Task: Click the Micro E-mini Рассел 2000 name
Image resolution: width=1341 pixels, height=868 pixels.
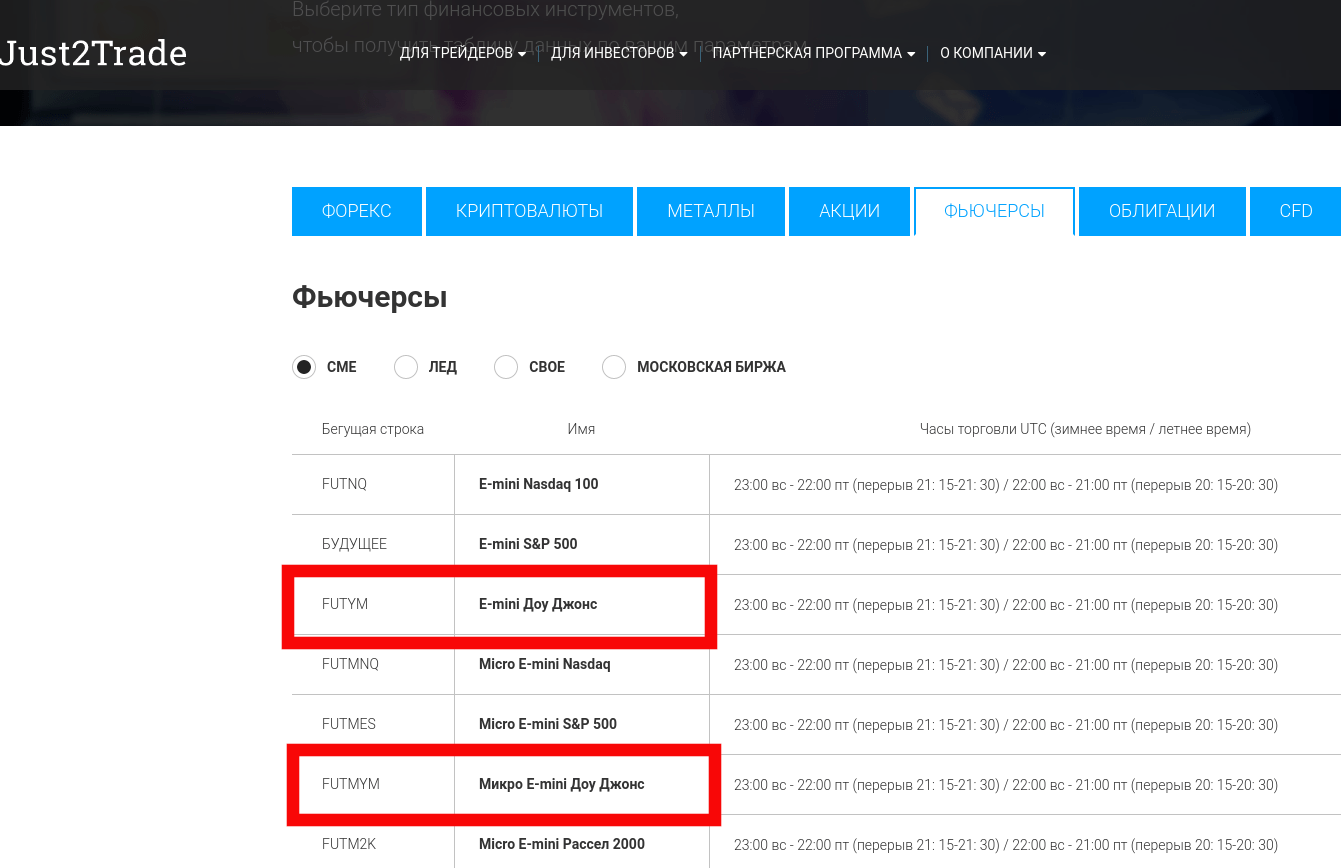Action: [x=561, y=844]
